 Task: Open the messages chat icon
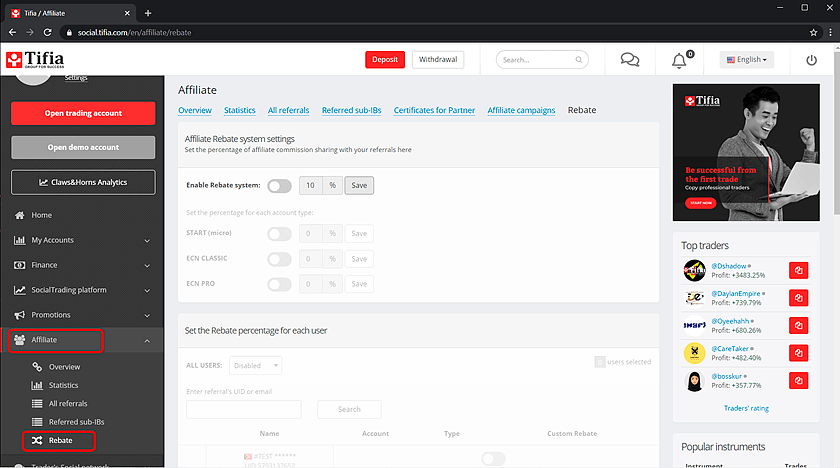[x=629, y=59]
